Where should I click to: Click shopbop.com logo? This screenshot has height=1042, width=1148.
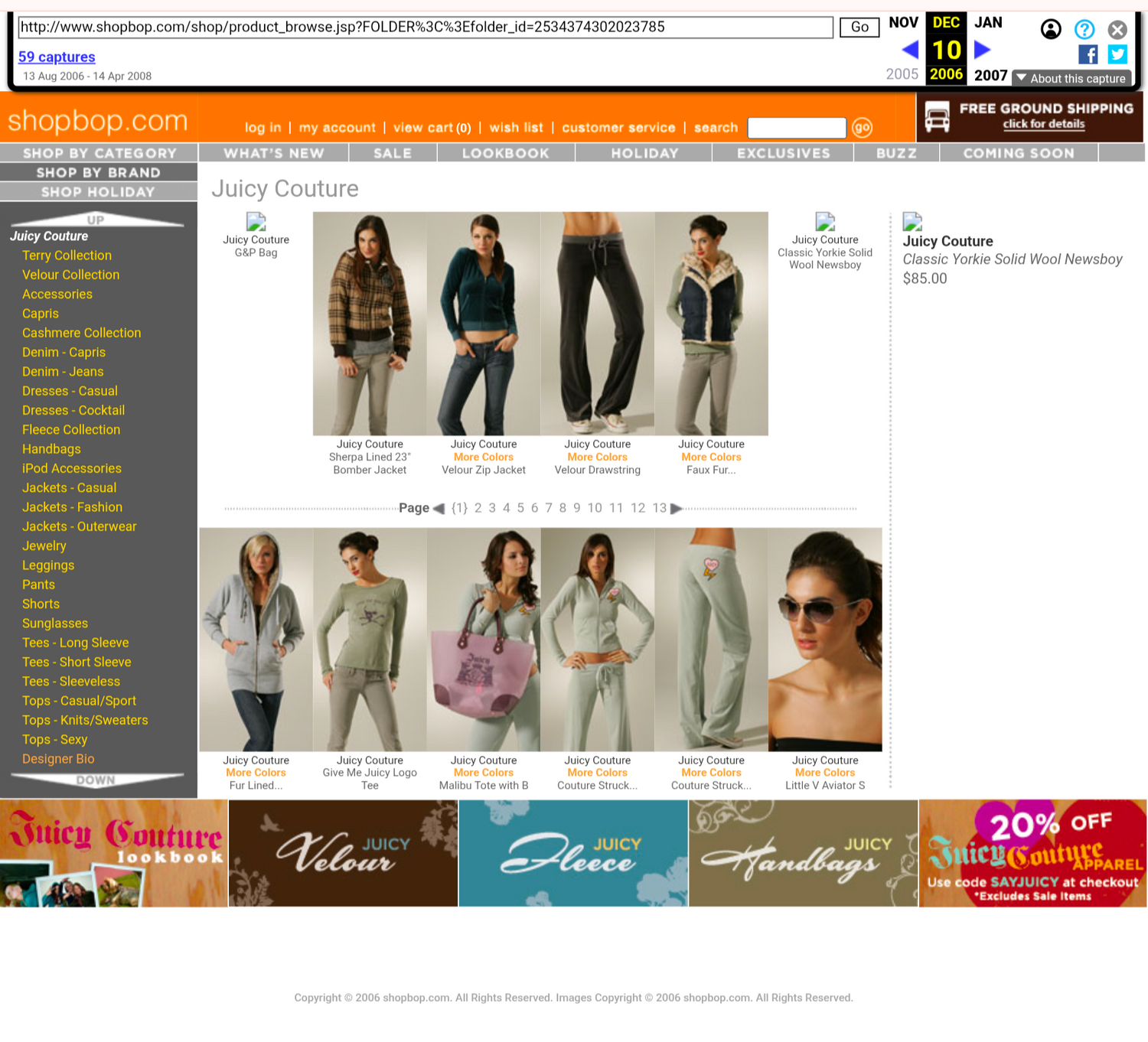98,120
